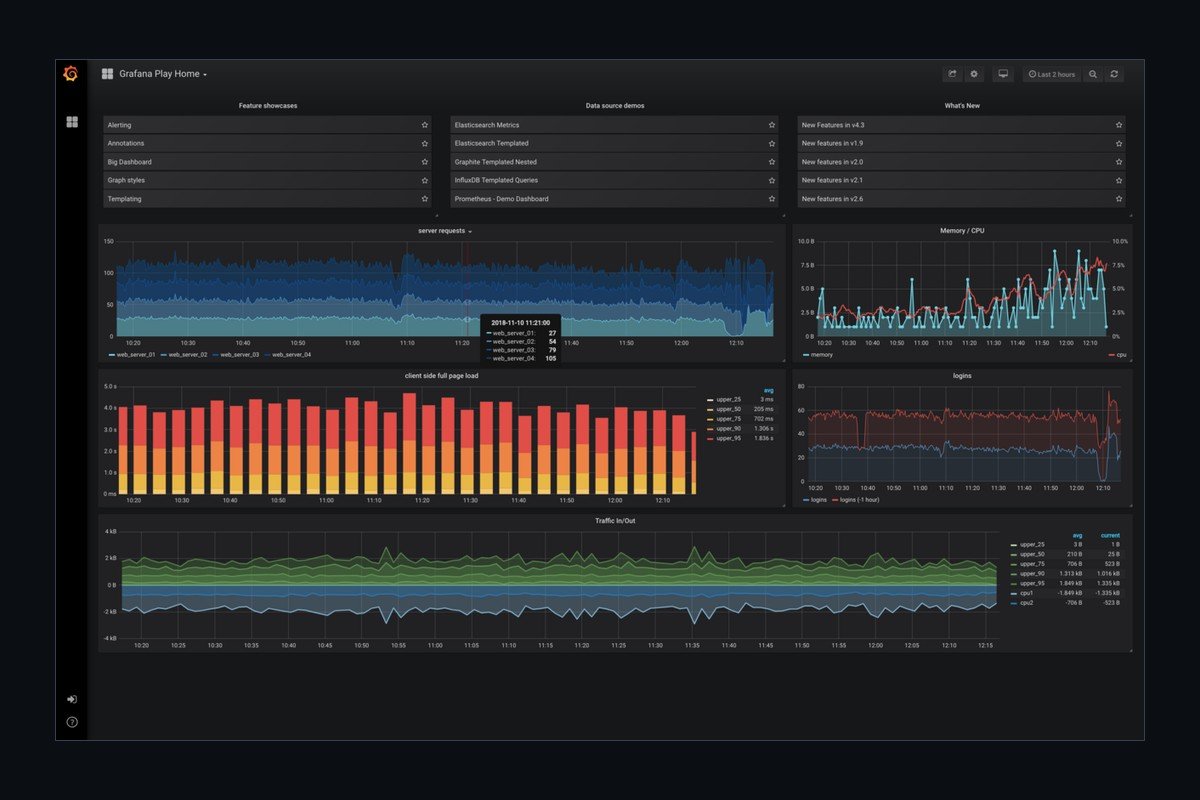The width and height of the screenshot is (1200, 800).
Task: Sort Traffic legend by avg column
Action: [1077, 535]
